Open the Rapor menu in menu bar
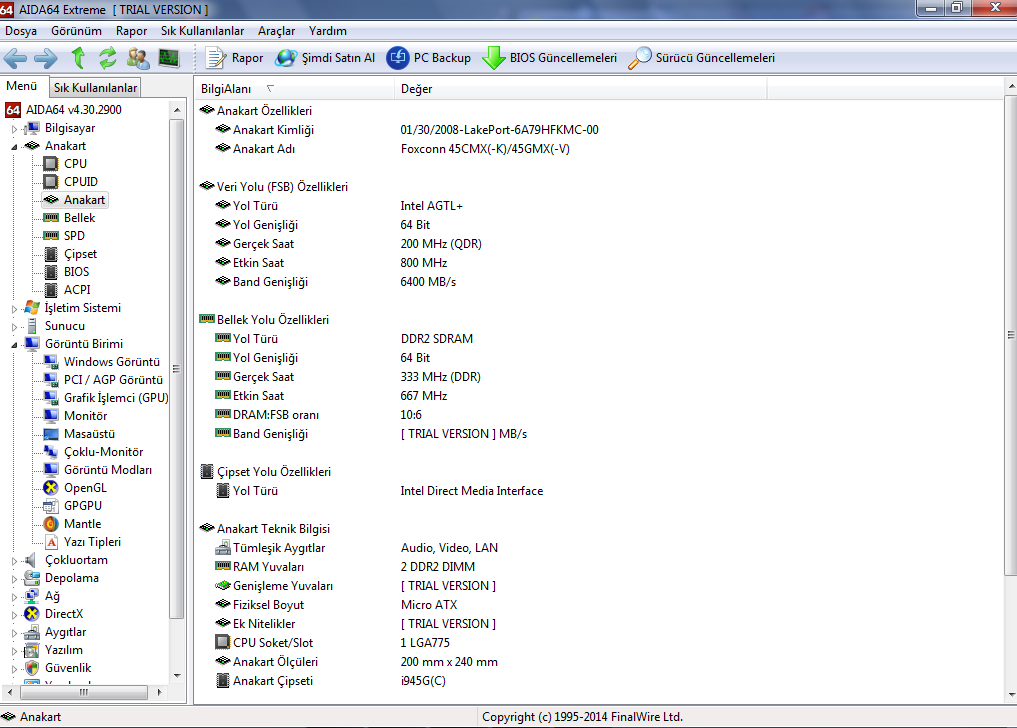Image resolution: width=1017 pixels, height=728 pixels. [x=132, y=30]
